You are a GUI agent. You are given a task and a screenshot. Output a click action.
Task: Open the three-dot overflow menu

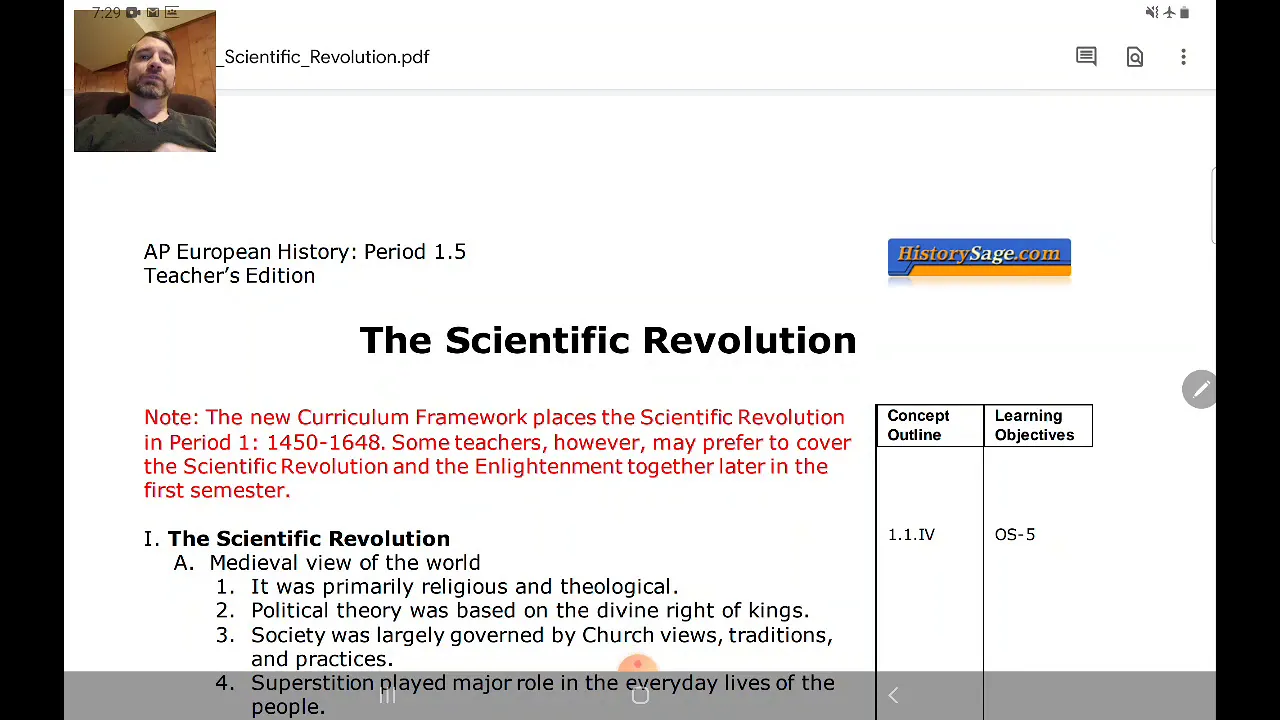pos(1183,57)
